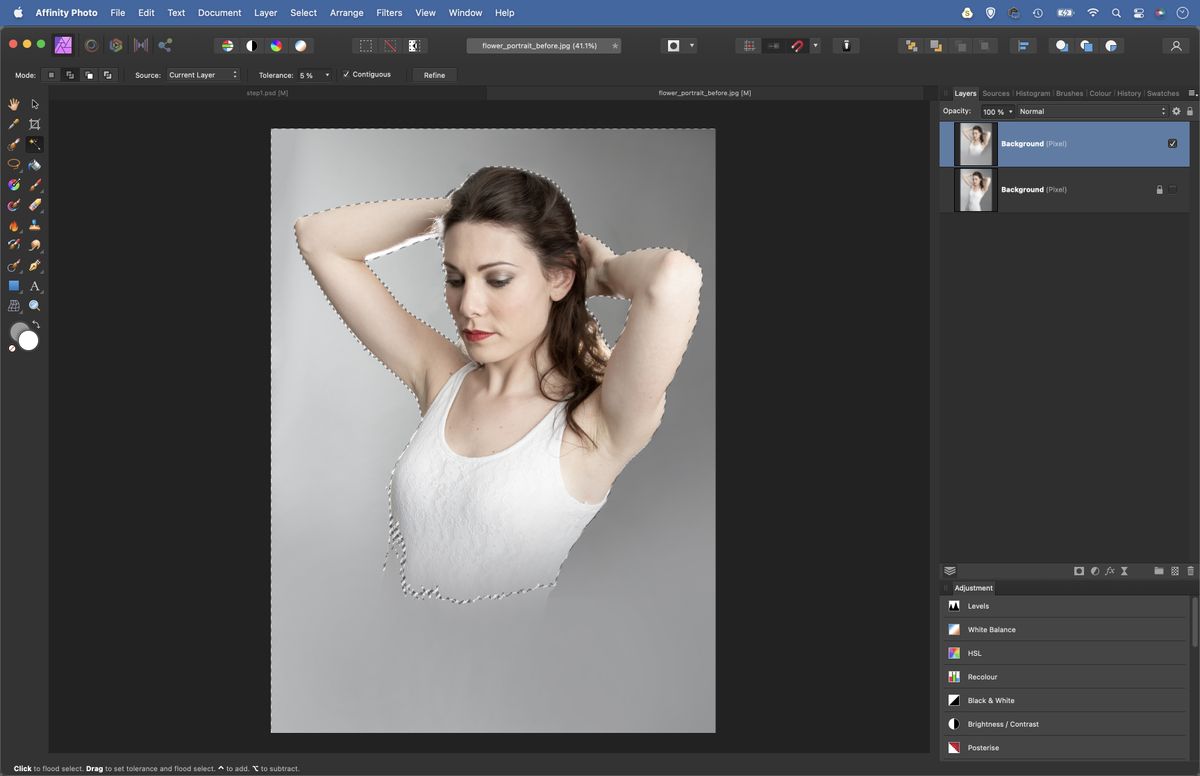The image size is (1200, 776).
Task: Open the Text tool
Action: pyautogui.click(x=34, y=285)
